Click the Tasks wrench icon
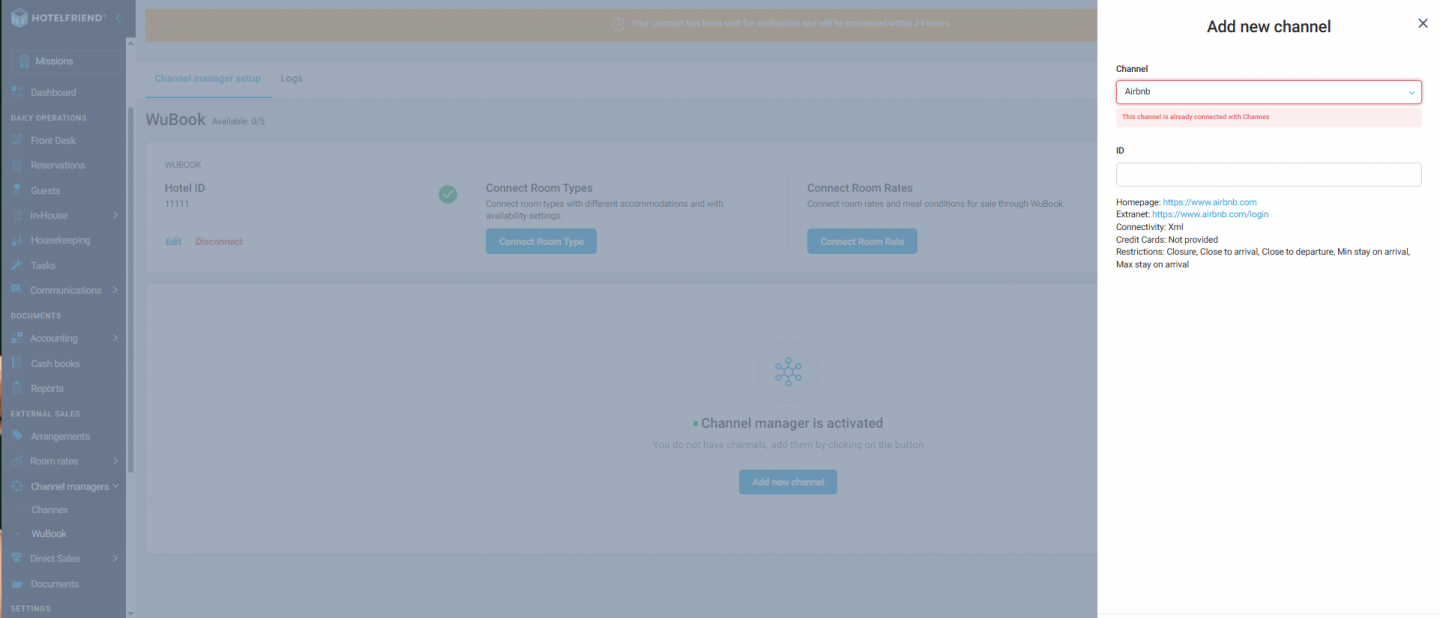The width and height of the screenshot is (1440, 618). (x=17, y=266)
